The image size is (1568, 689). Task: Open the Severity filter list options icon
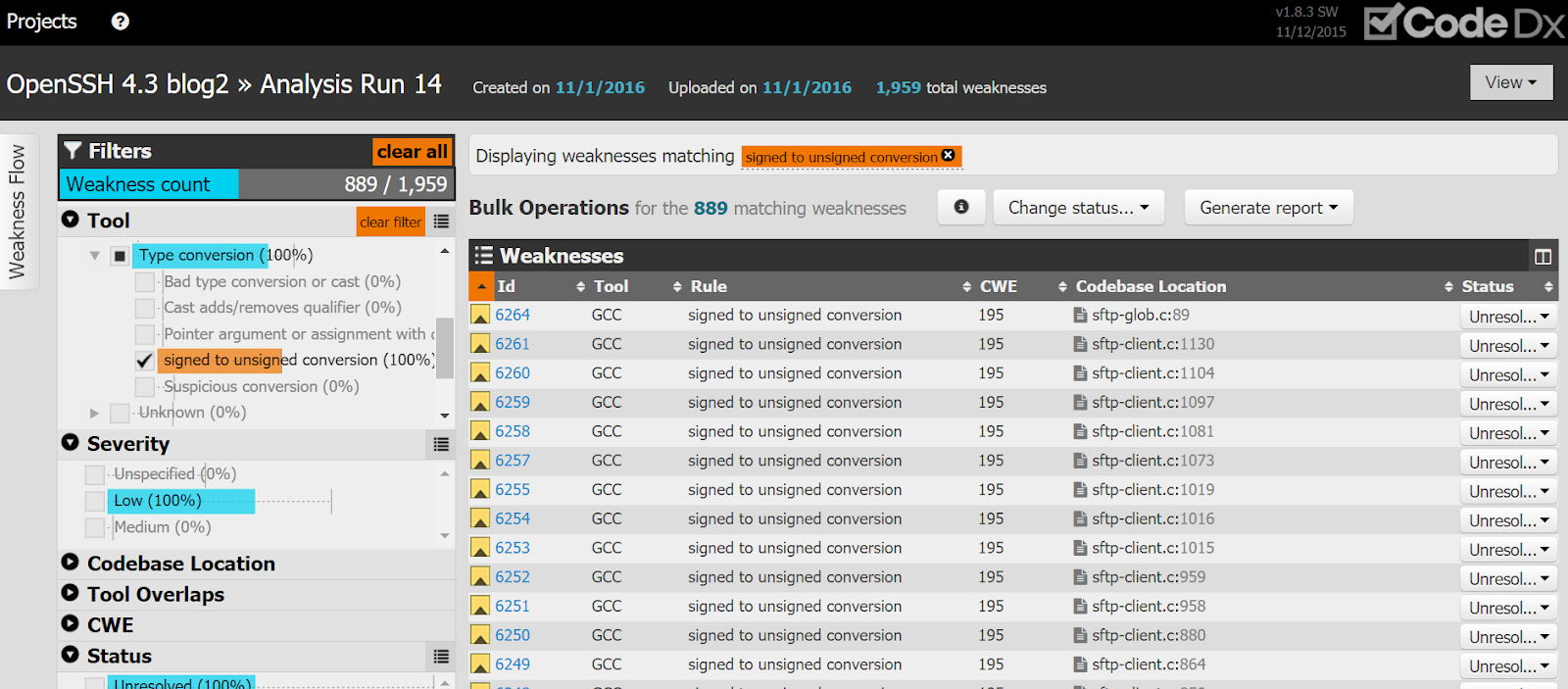tap(442, 445)
